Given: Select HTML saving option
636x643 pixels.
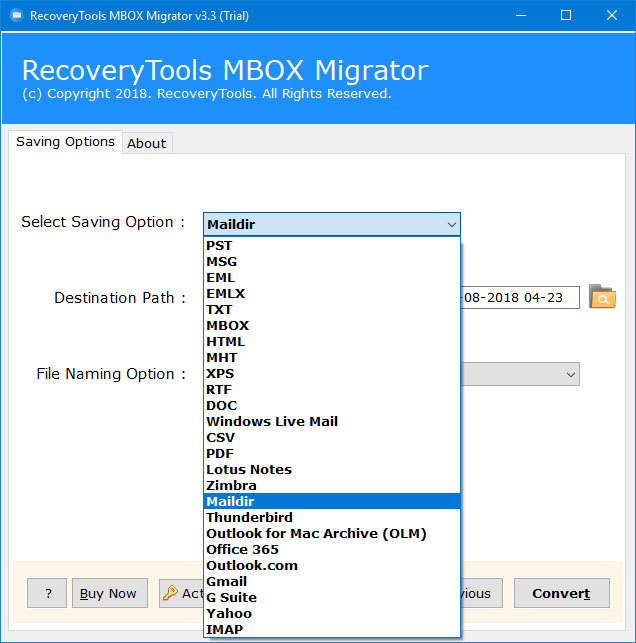Looking at the screenshot, I should coord(332,342).
